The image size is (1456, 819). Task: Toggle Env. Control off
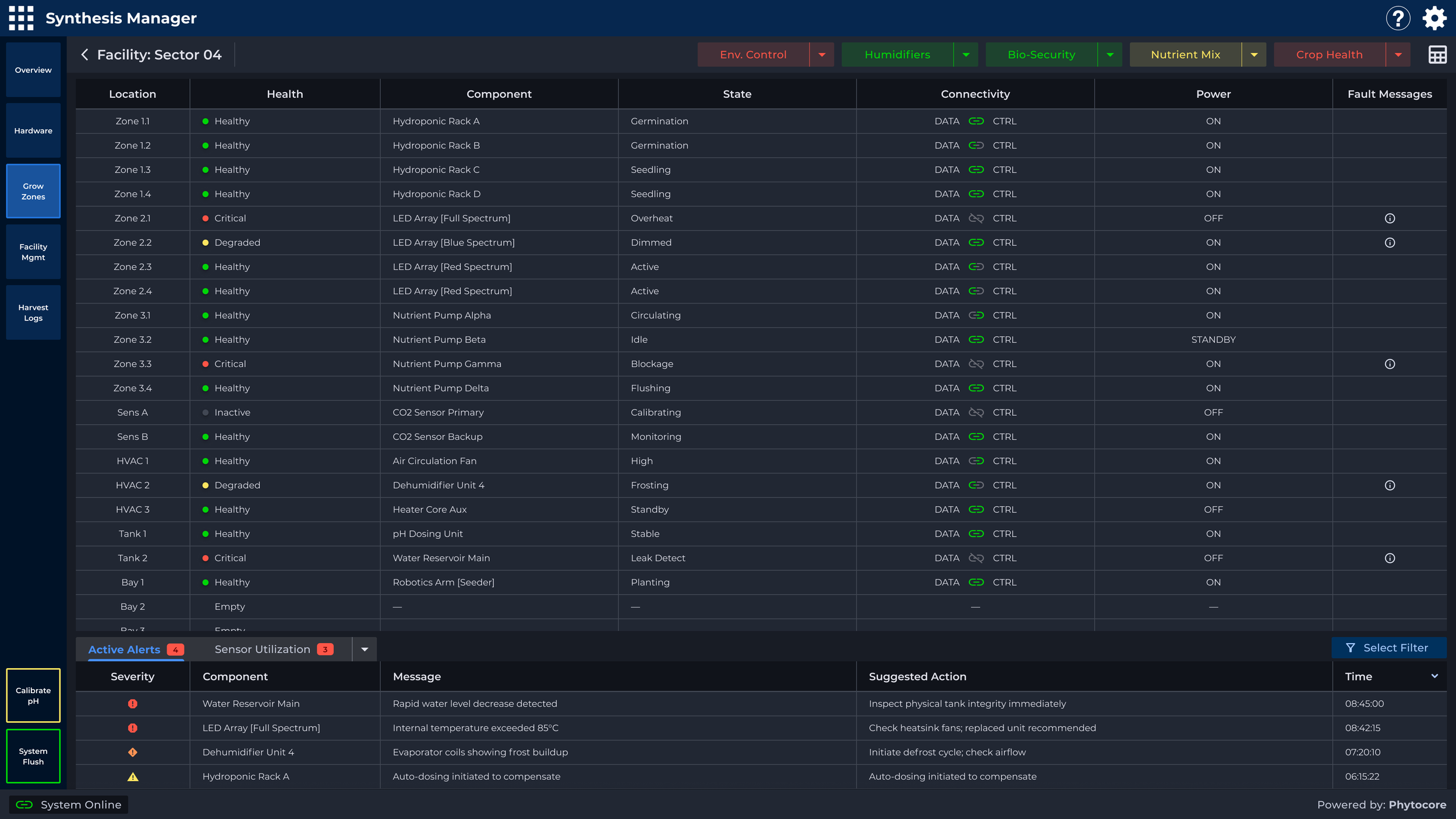pos(752,54)
